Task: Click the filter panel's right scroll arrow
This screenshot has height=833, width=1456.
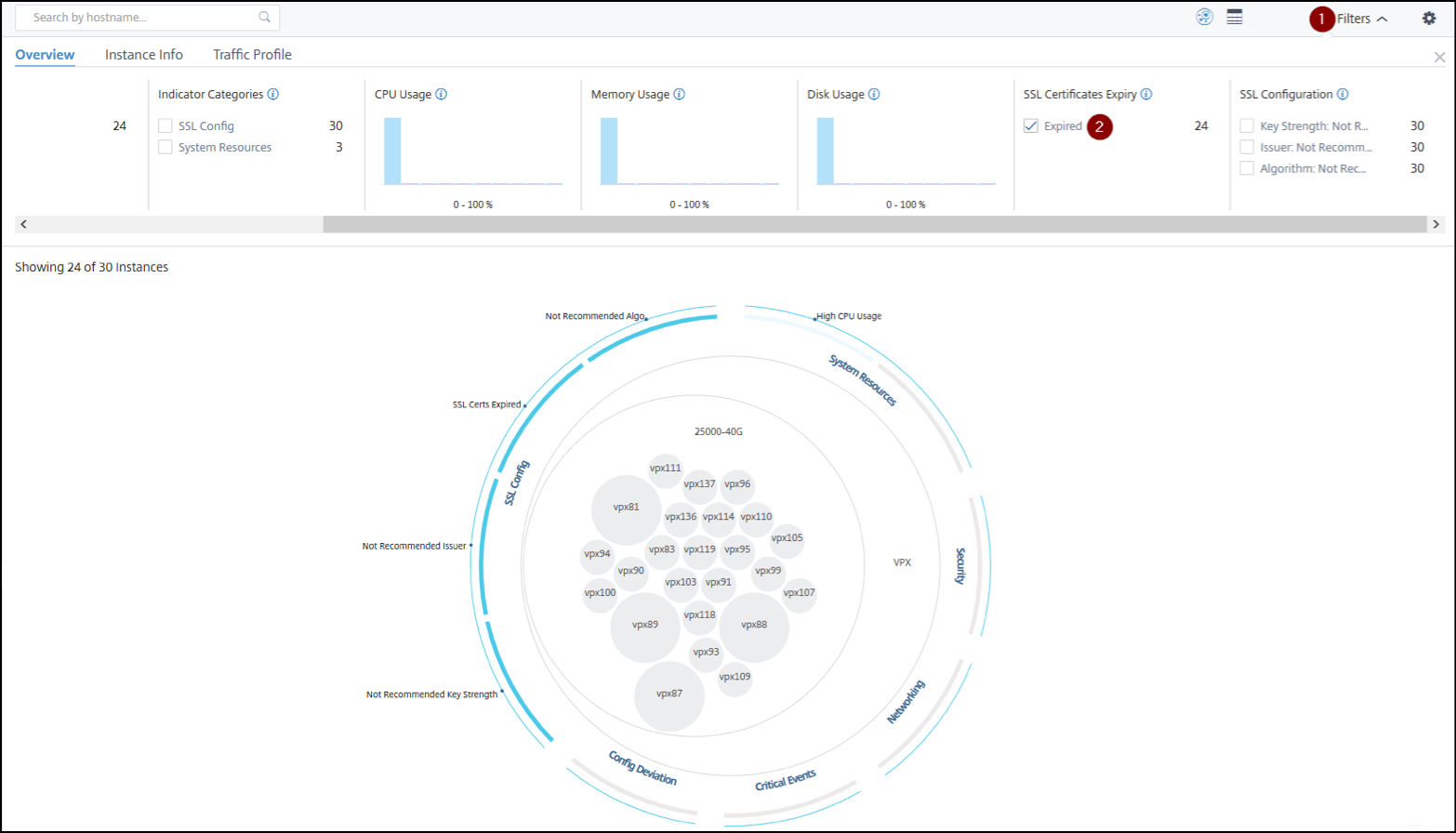Action: coord(1436,224)
